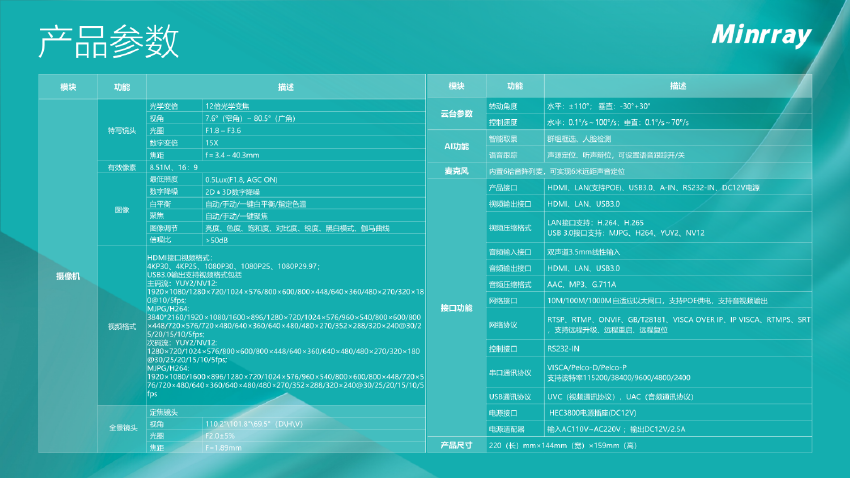
Task: Select the AI功能 module cell
Action: tap(456, 147)
